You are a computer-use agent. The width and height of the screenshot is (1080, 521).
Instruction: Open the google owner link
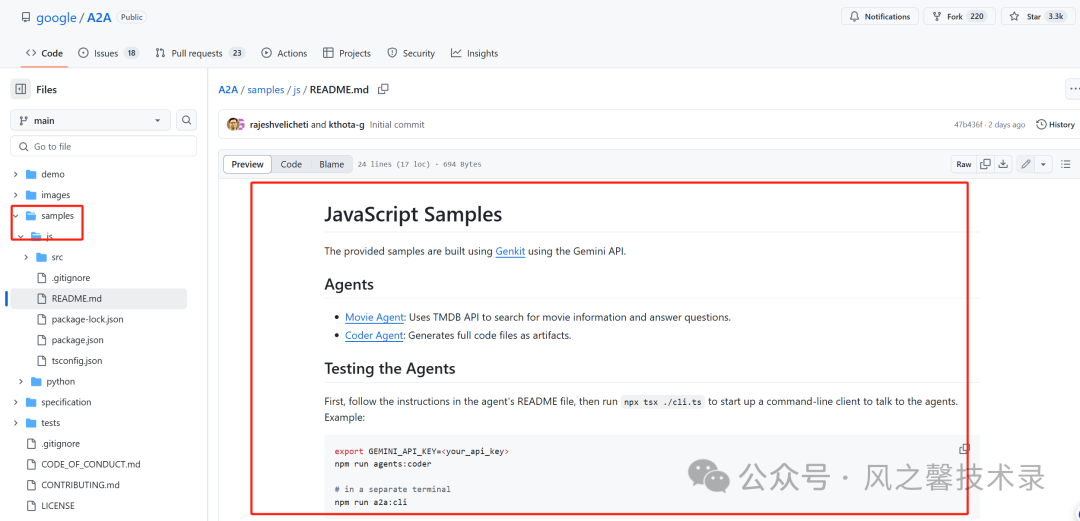coord(56,17)
